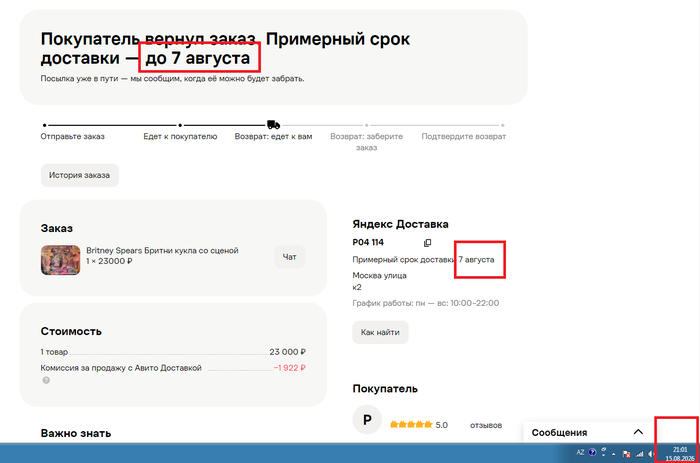Screen dimensions: 700x463
Task: Click the Яндекс Доставка heading
Action: click(x=400, y=224)
